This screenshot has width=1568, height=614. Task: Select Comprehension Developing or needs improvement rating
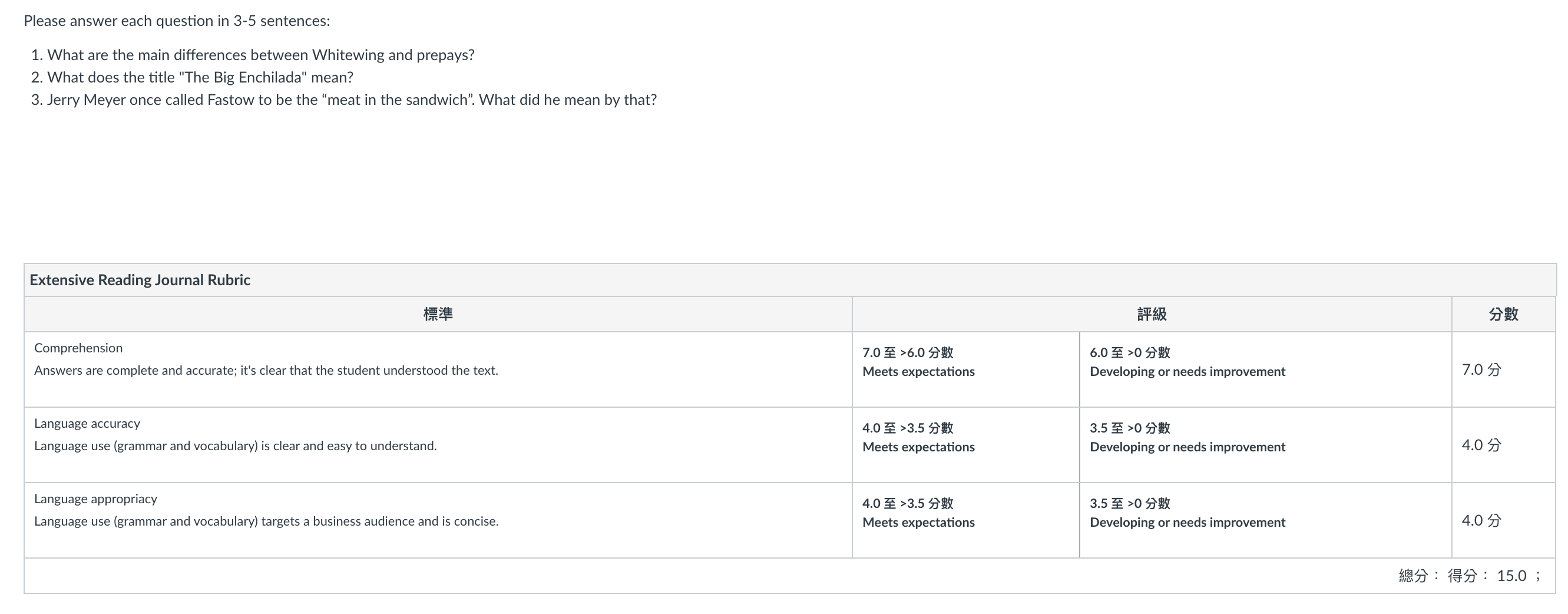1265,369
